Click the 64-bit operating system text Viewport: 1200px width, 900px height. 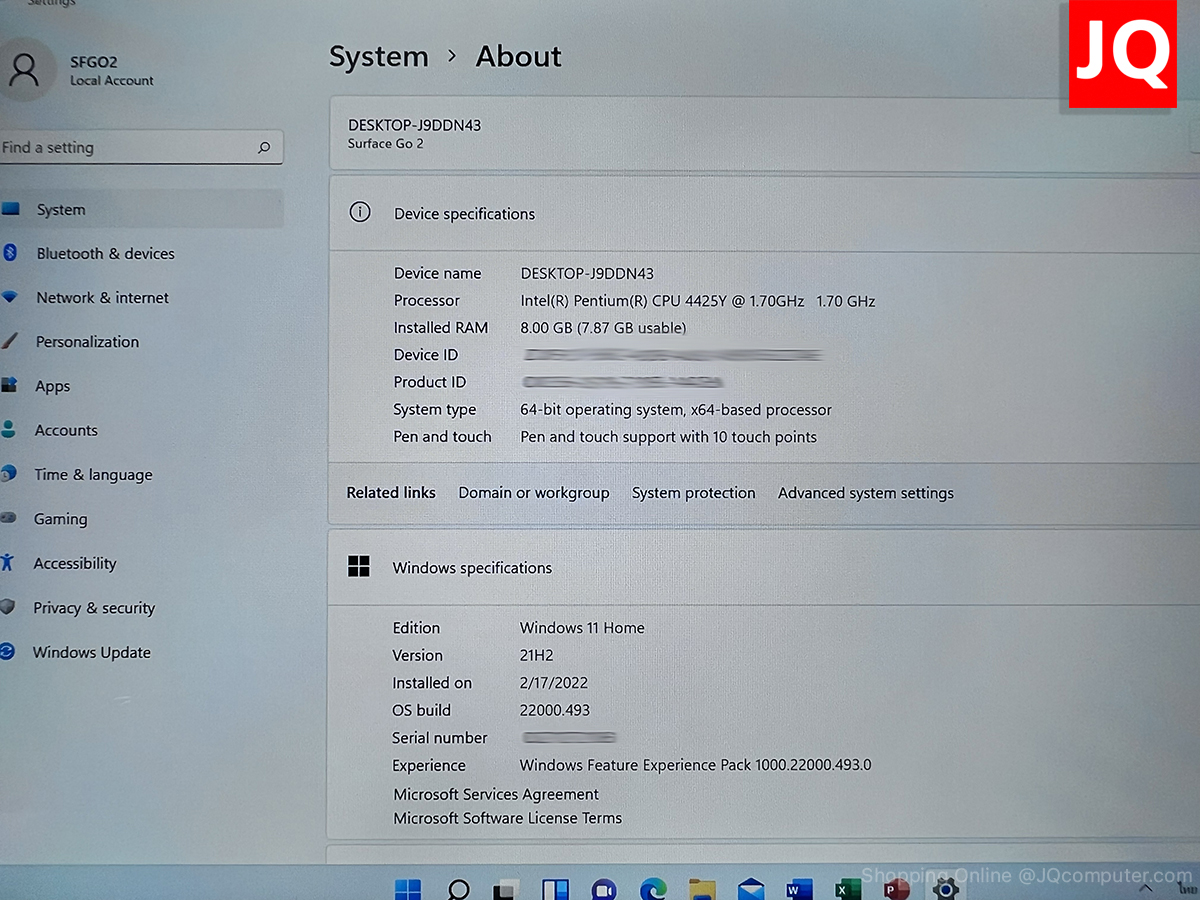coord(676,410)
